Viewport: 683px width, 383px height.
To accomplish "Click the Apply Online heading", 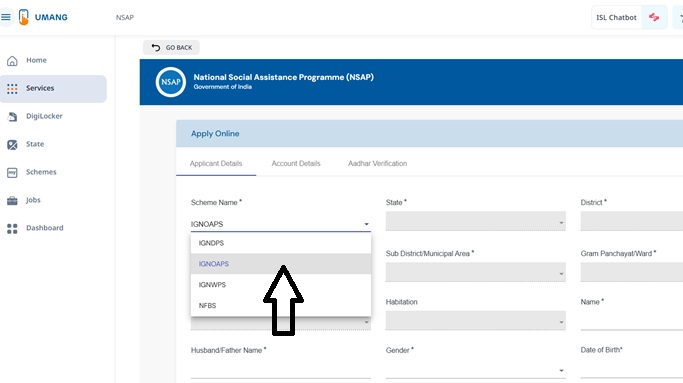I will [x=215, y=134].
